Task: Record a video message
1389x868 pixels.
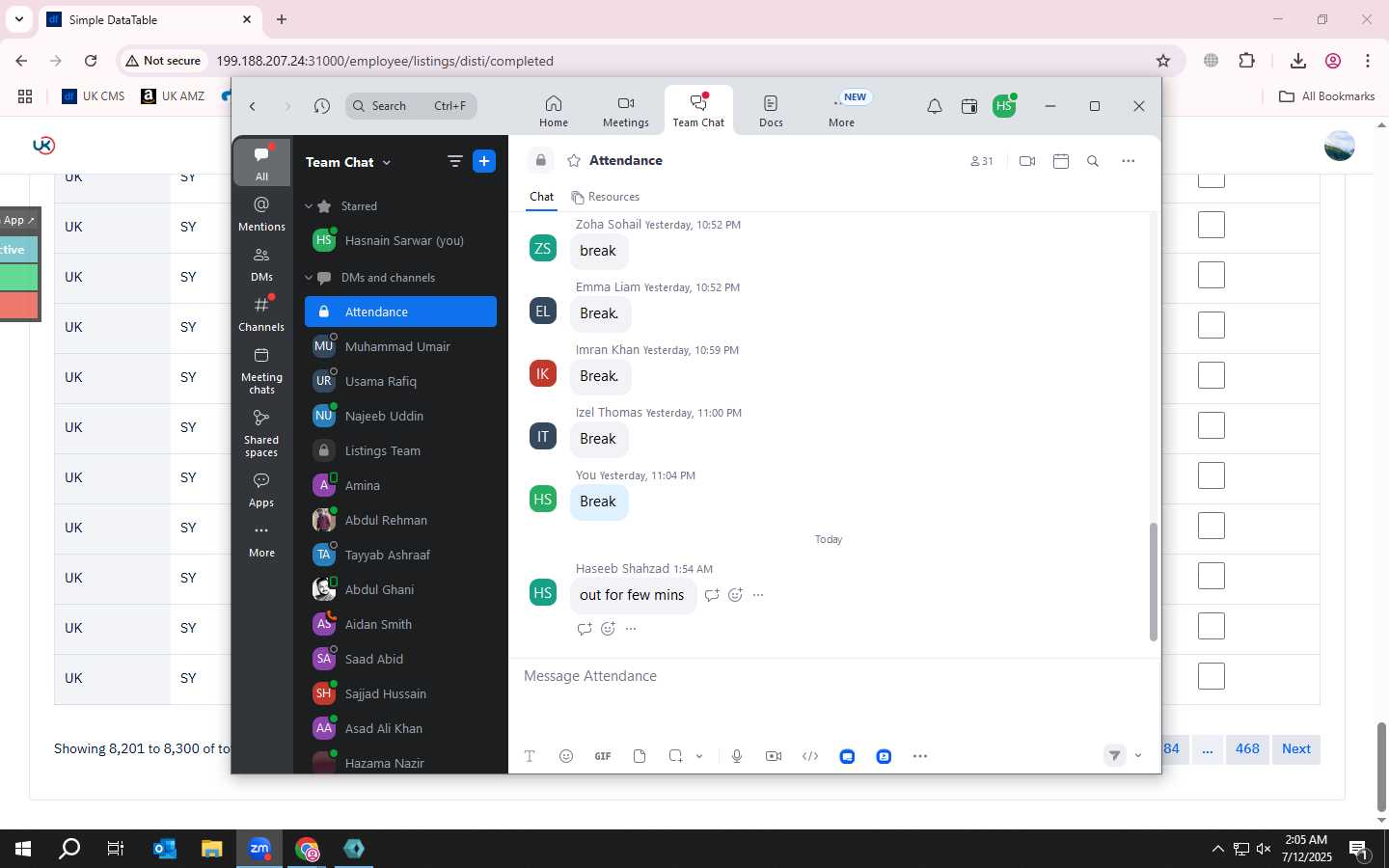Action: click(774, 756)
